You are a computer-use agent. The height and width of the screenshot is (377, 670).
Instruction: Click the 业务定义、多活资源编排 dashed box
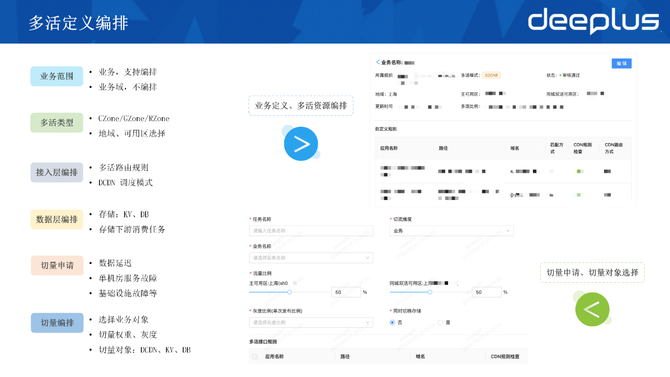pos(301,106)
